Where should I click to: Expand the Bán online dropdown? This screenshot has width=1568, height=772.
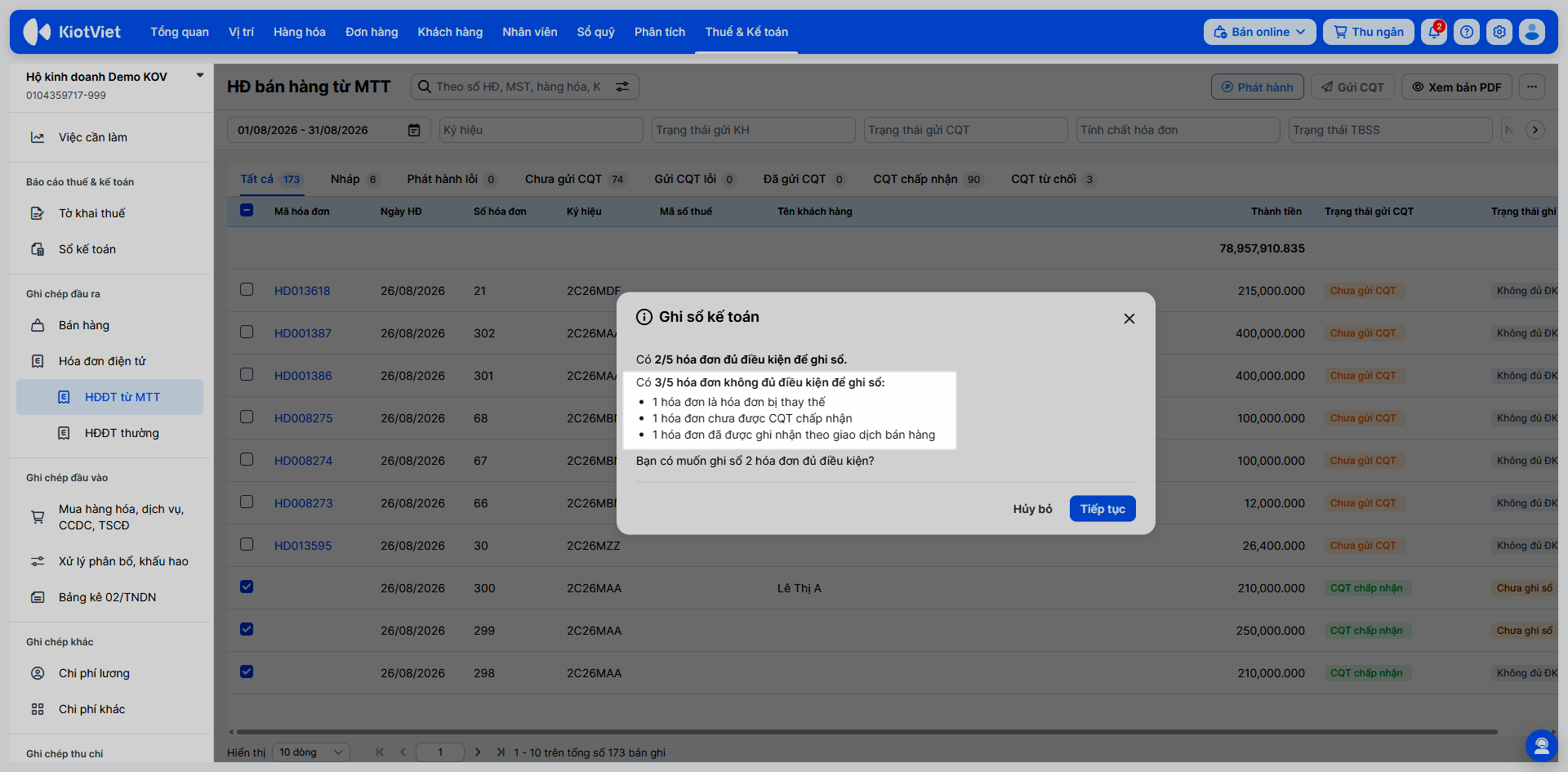tap(1259, 32)
